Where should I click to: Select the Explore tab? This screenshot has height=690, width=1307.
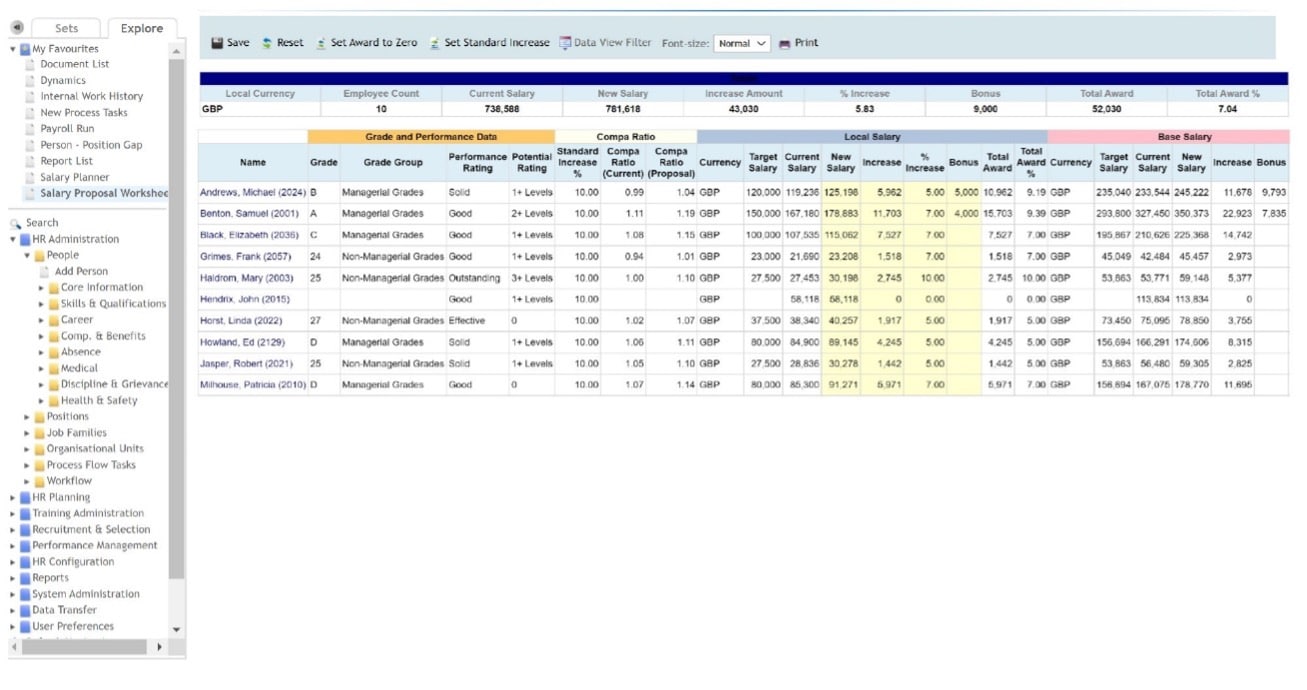[x=140, y=27]
